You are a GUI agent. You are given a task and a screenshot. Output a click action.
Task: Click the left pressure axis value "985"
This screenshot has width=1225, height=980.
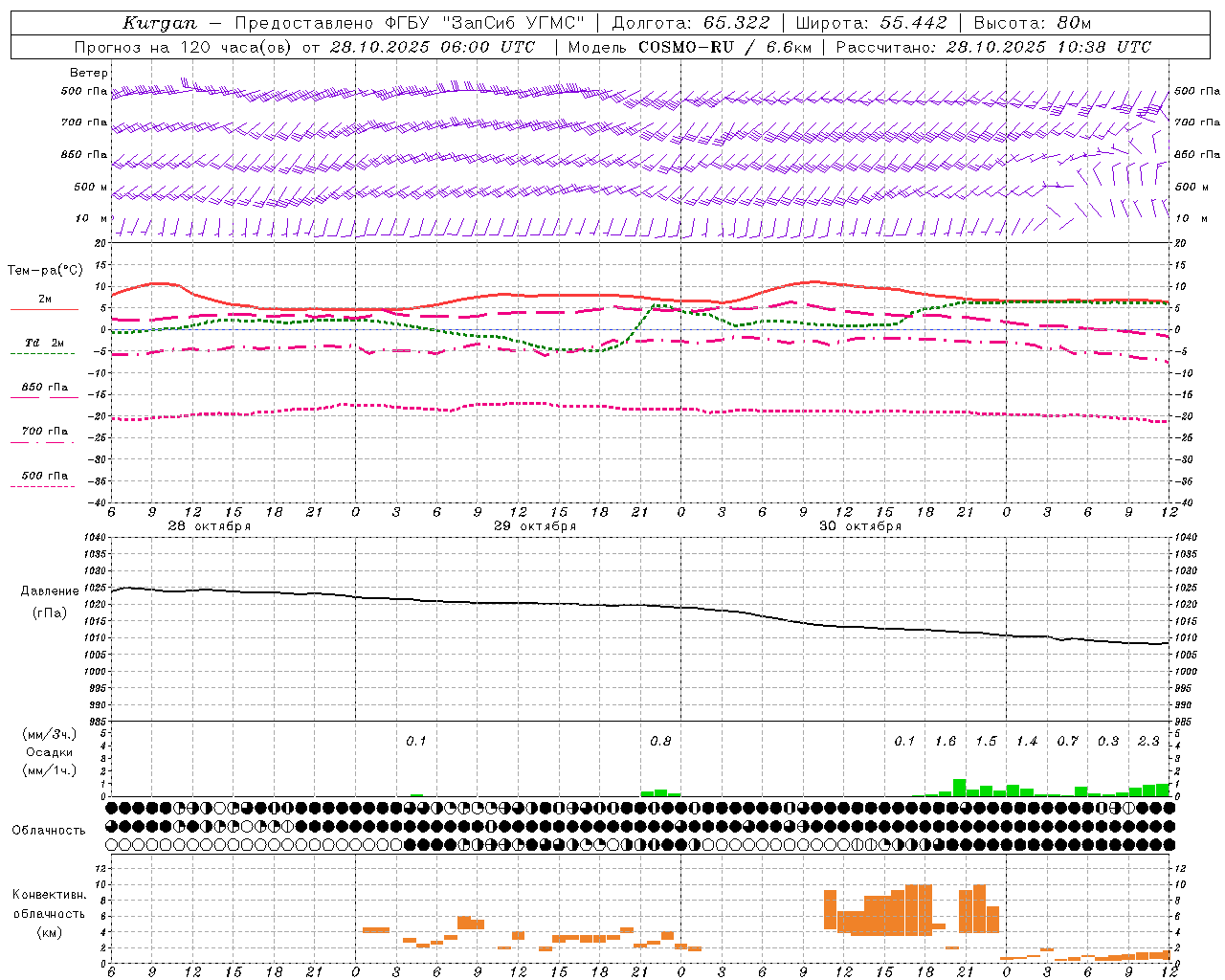(98, 722)
